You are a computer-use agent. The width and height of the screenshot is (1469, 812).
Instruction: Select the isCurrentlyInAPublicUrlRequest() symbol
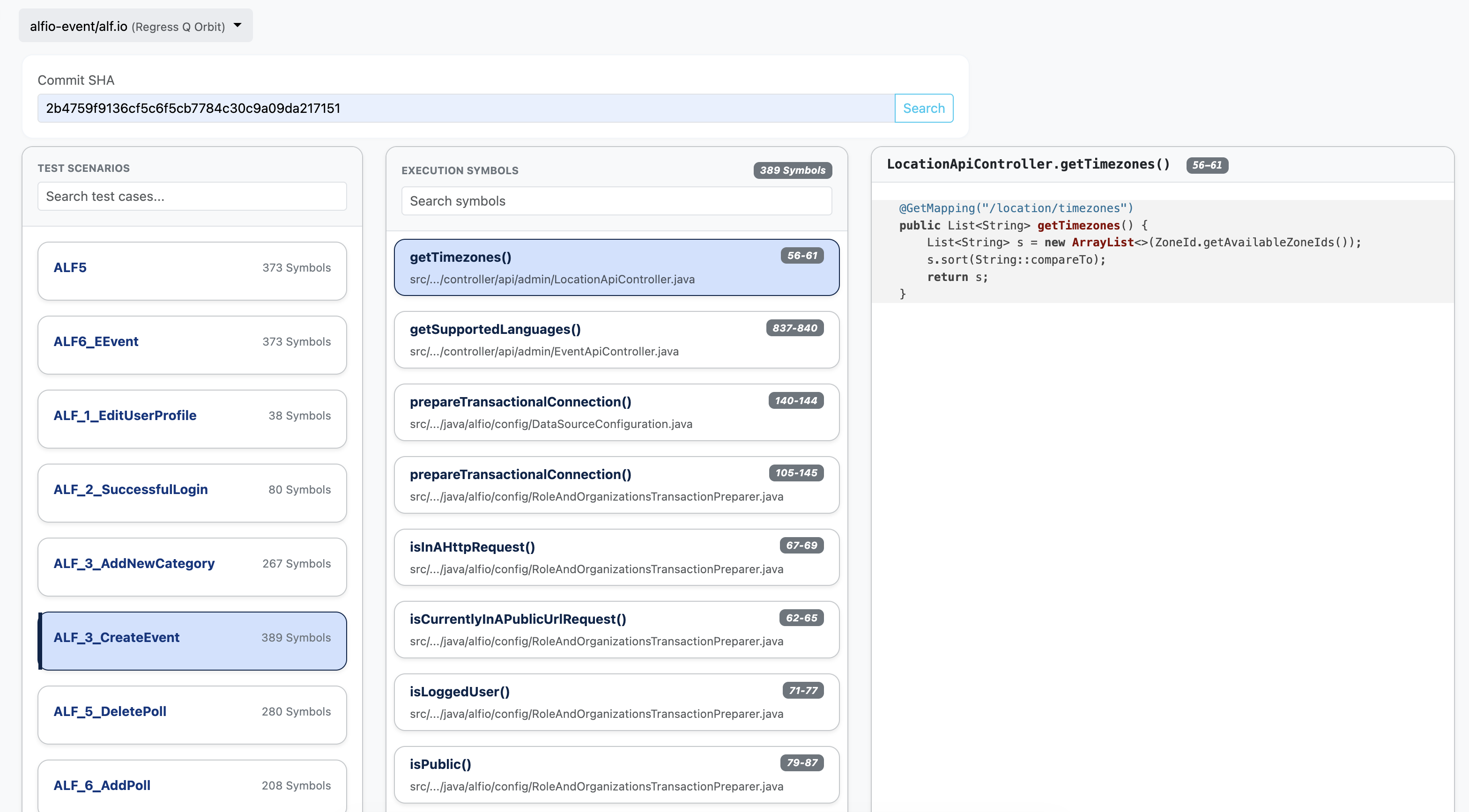pos(616,629)
